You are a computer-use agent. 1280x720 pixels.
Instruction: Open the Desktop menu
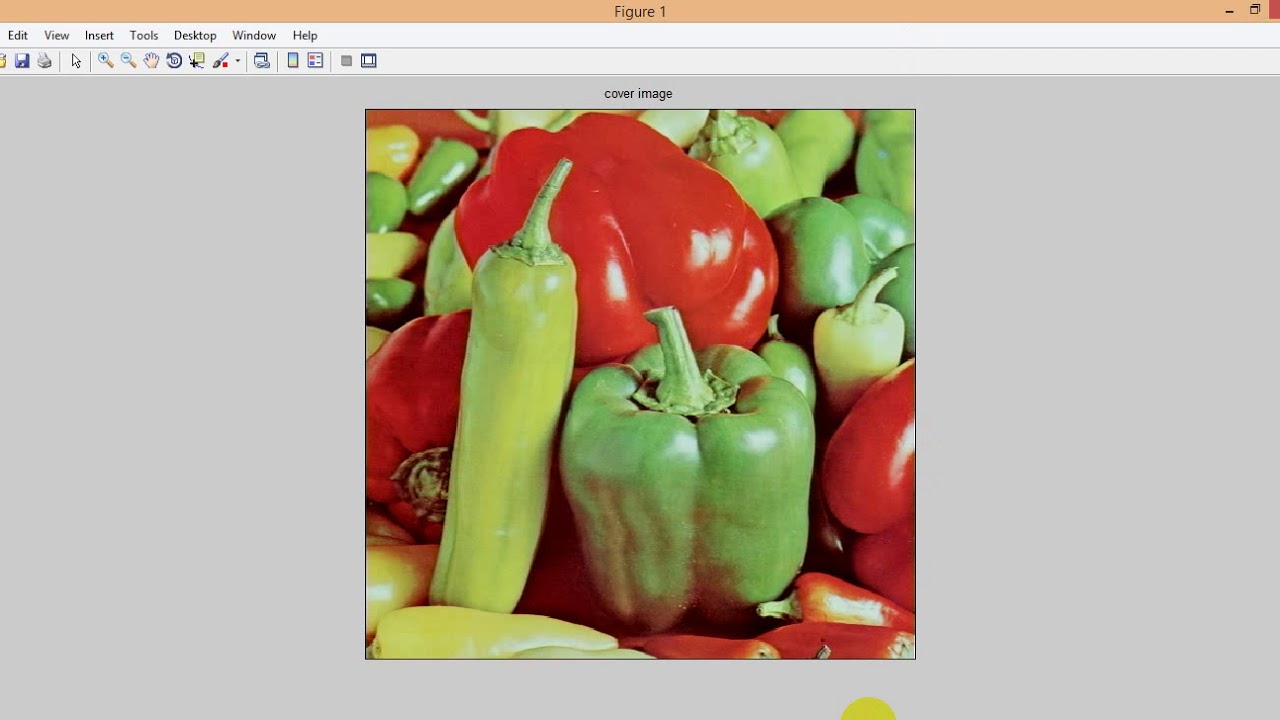pyautogui.click(x=195, y=35)
